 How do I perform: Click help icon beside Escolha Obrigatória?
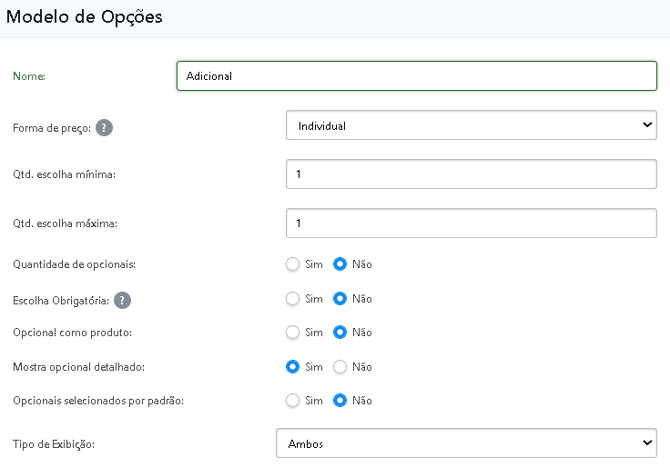point(122,299)
